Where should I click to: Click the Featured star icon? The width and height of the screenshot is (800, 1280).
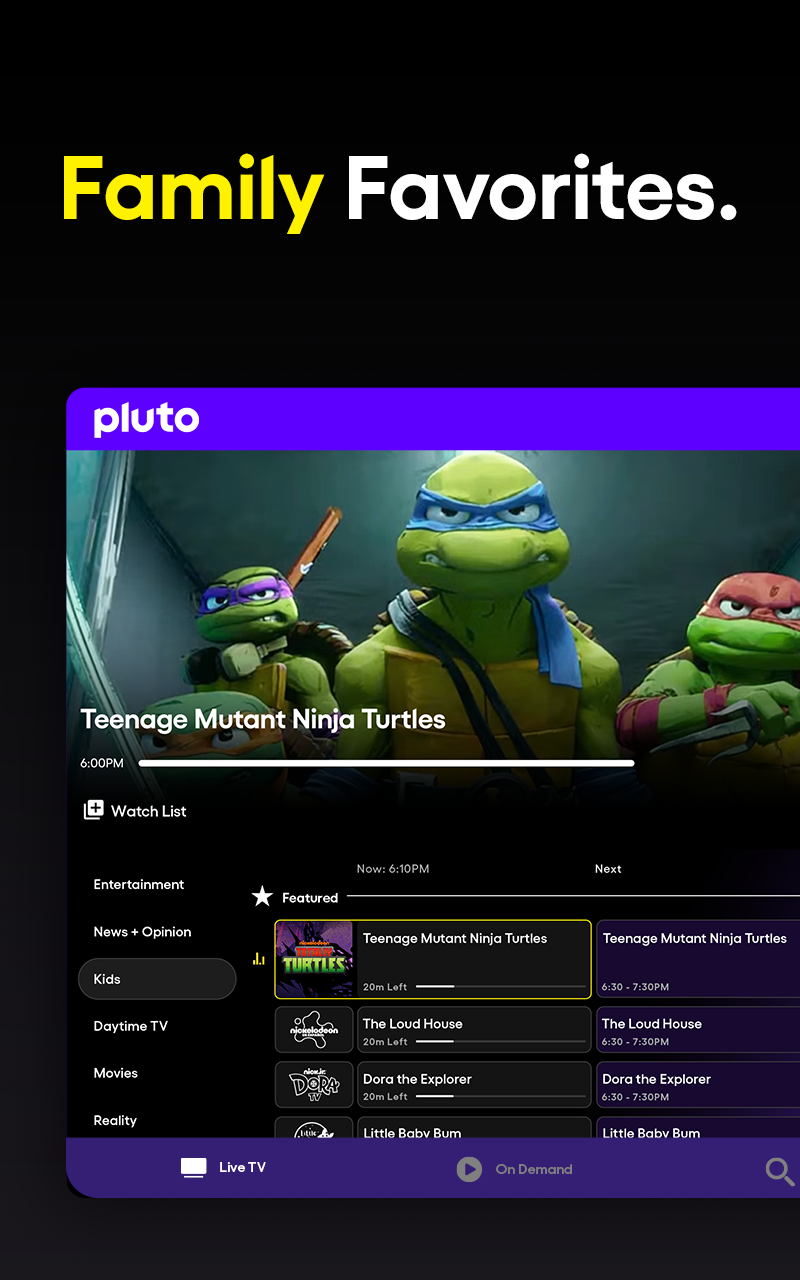coord(262,897)
